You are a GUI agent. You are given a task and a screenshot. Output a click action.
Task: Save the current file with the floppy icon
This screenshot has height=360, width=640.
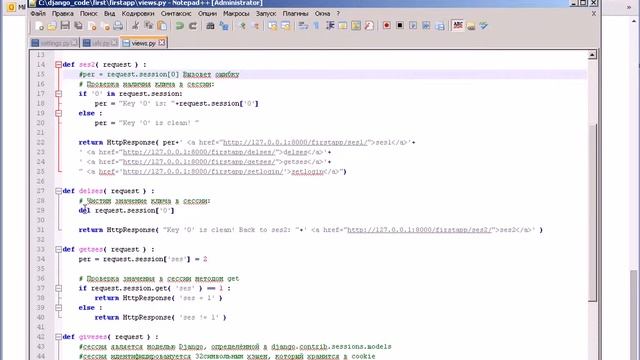pyautogui.click(x=65, y=26)
